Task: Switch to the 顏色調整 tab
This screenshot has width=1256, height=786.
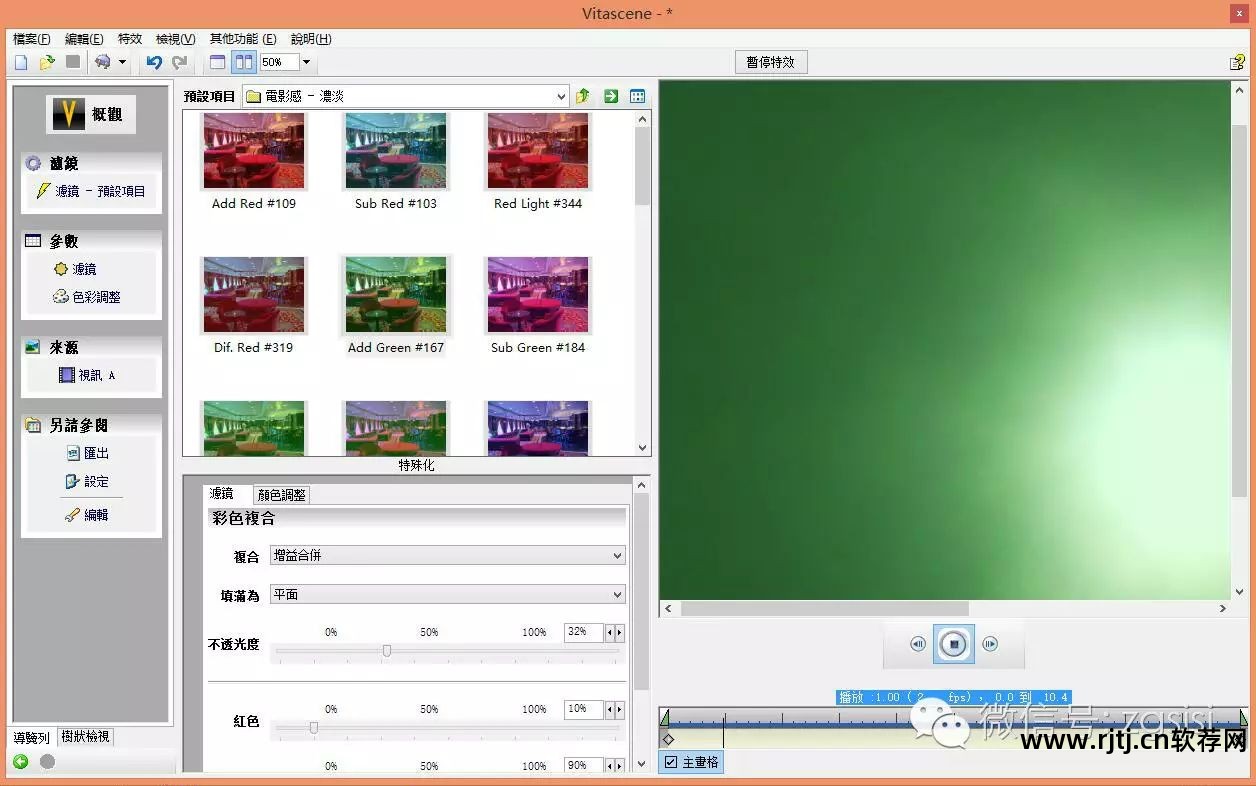Action: pos(282,495)
